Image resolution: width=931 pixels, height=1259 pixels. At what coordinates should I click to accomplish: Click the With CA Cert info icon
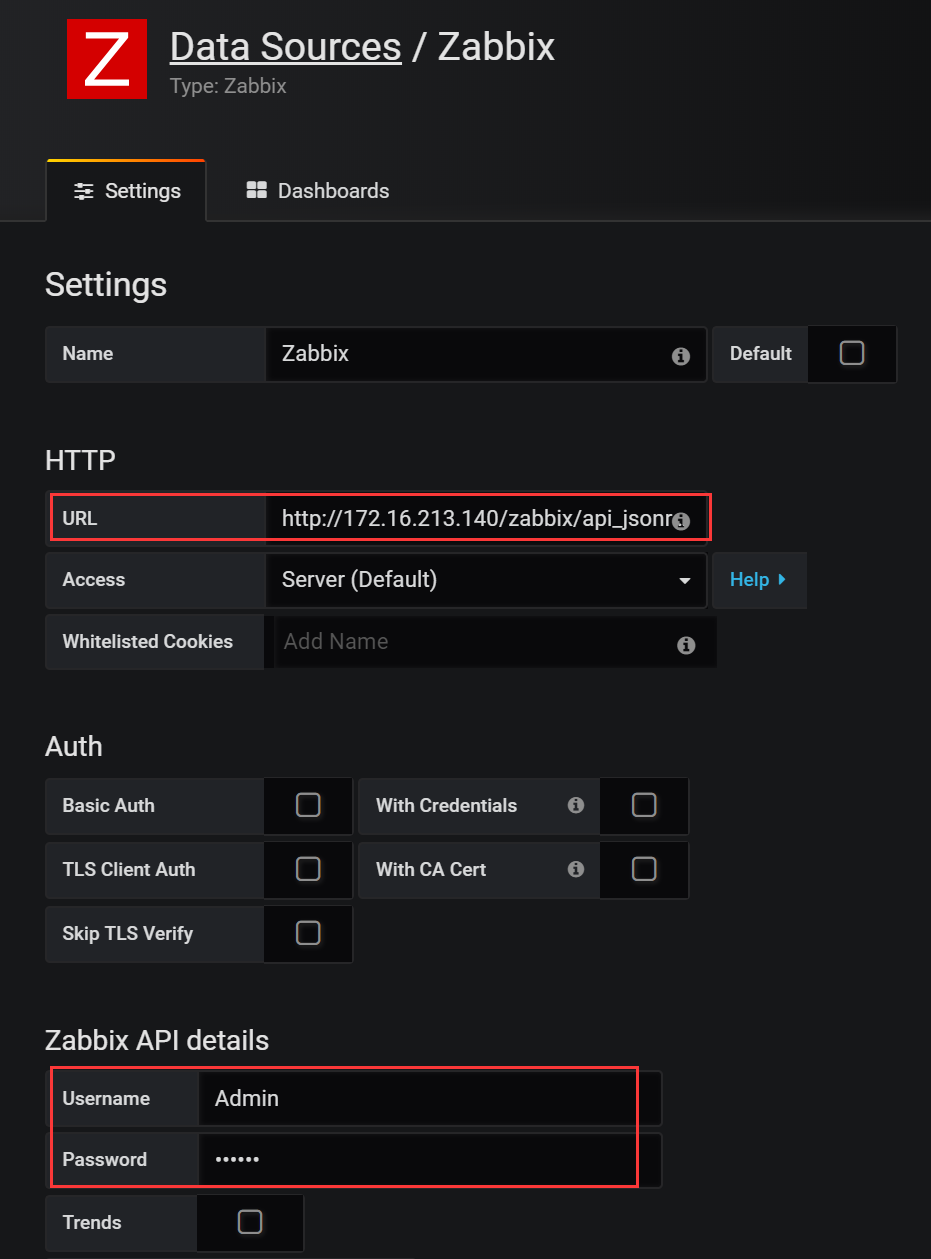576,869
